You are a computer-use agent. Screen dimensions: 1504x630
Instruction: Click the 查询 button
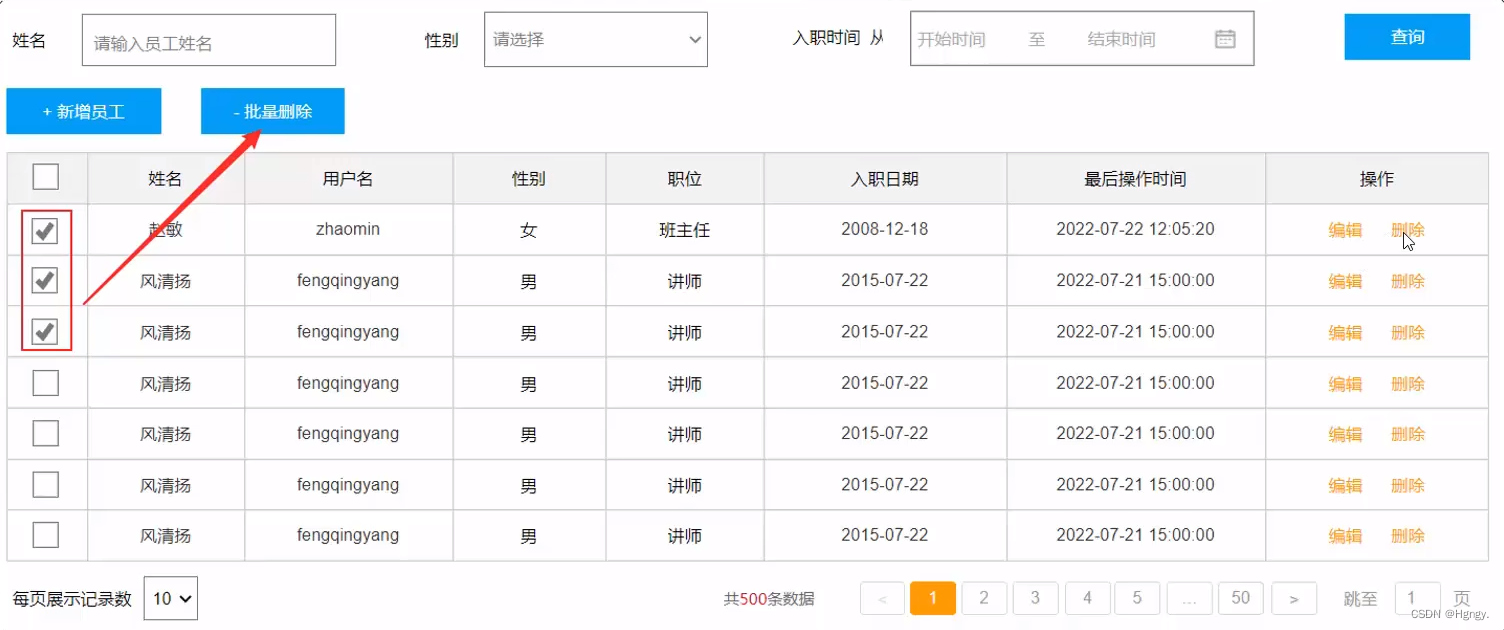1407,37
